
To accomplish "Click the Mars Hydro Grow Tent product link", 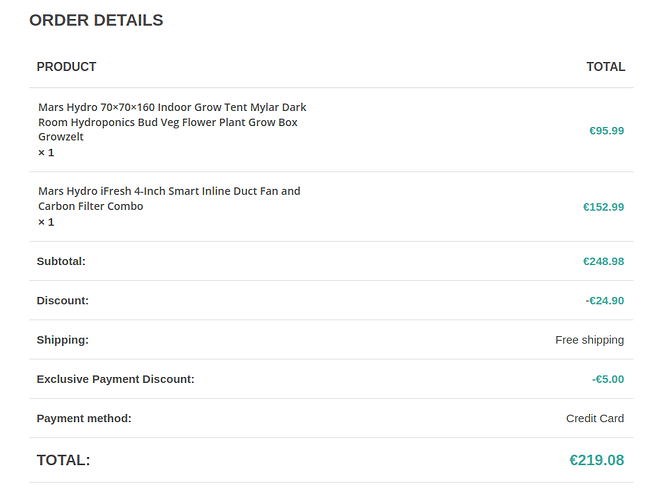I will [172, 122].
